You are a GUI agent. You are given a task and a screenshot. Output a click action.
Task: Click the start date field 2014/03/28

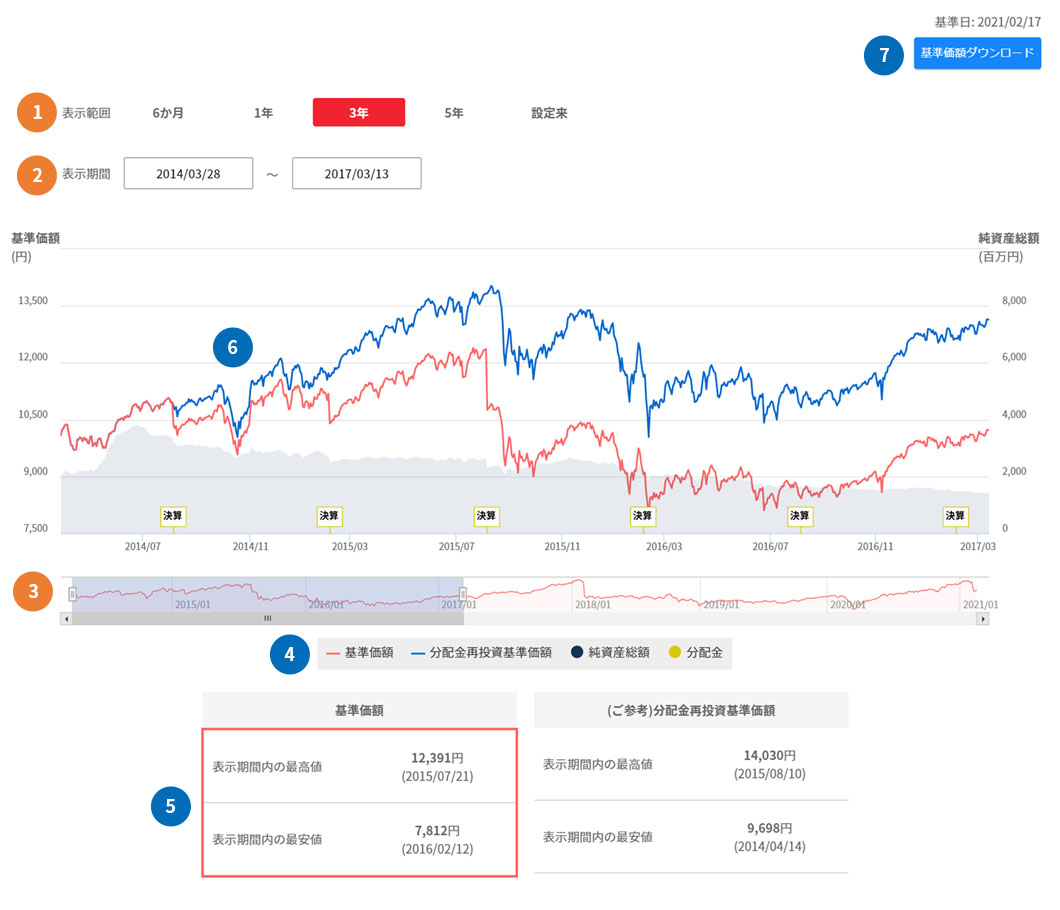[x=189, y=173]
